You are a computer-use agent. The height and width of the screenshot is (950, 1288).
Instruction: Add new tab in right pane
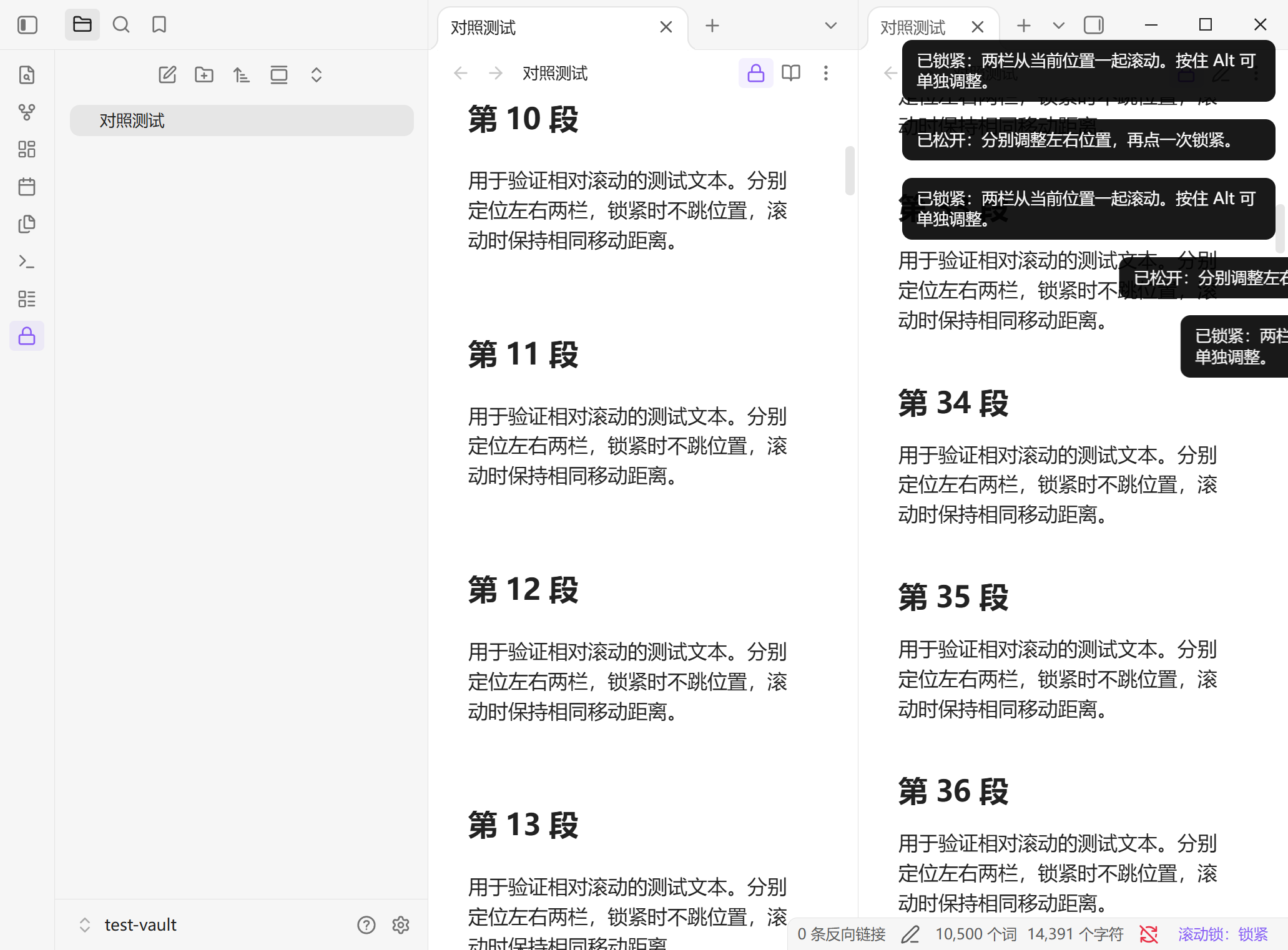point(1024,26)
